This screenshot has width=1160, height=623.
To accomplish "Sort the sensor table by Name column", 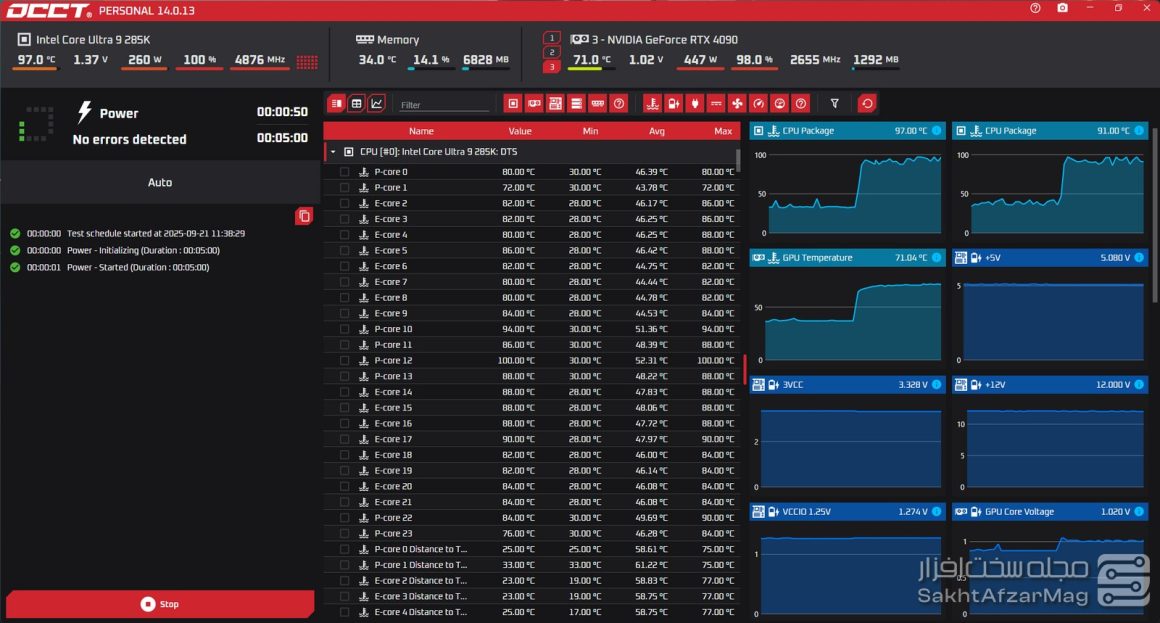I will [x=421, y=131].
